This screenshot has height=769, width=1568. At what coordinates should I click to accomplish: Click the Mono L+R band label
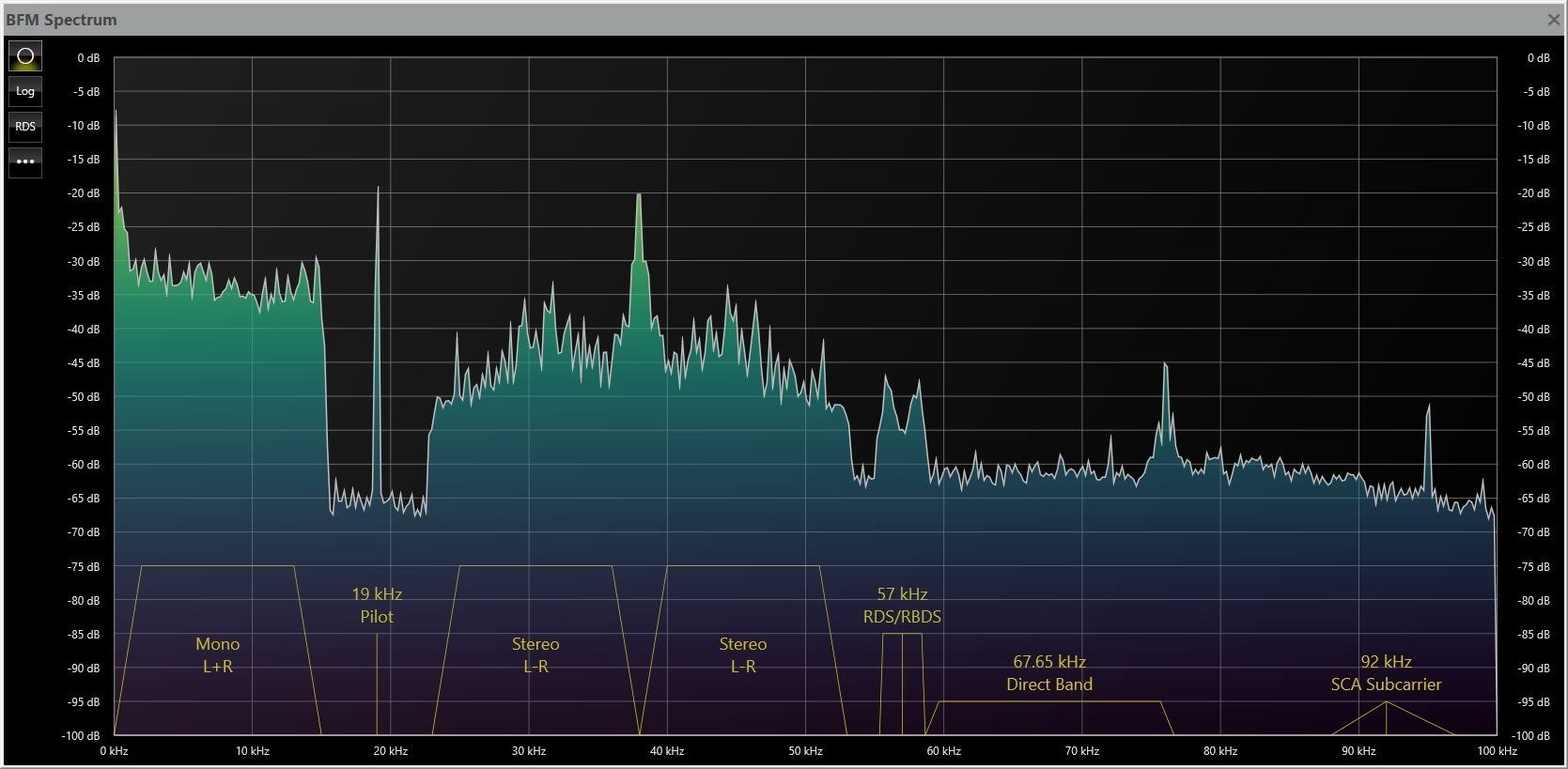[x=217, y=655]
